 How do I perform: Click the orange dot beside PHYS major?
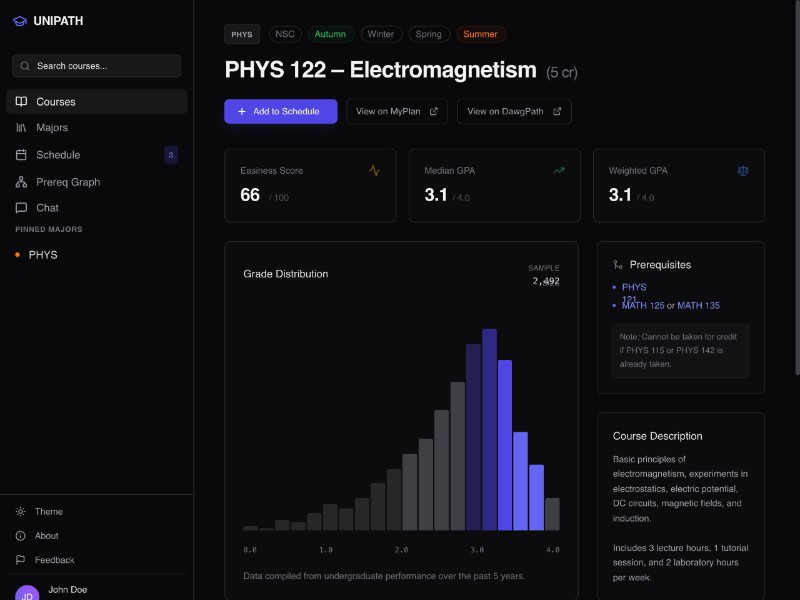coord(18,255)
